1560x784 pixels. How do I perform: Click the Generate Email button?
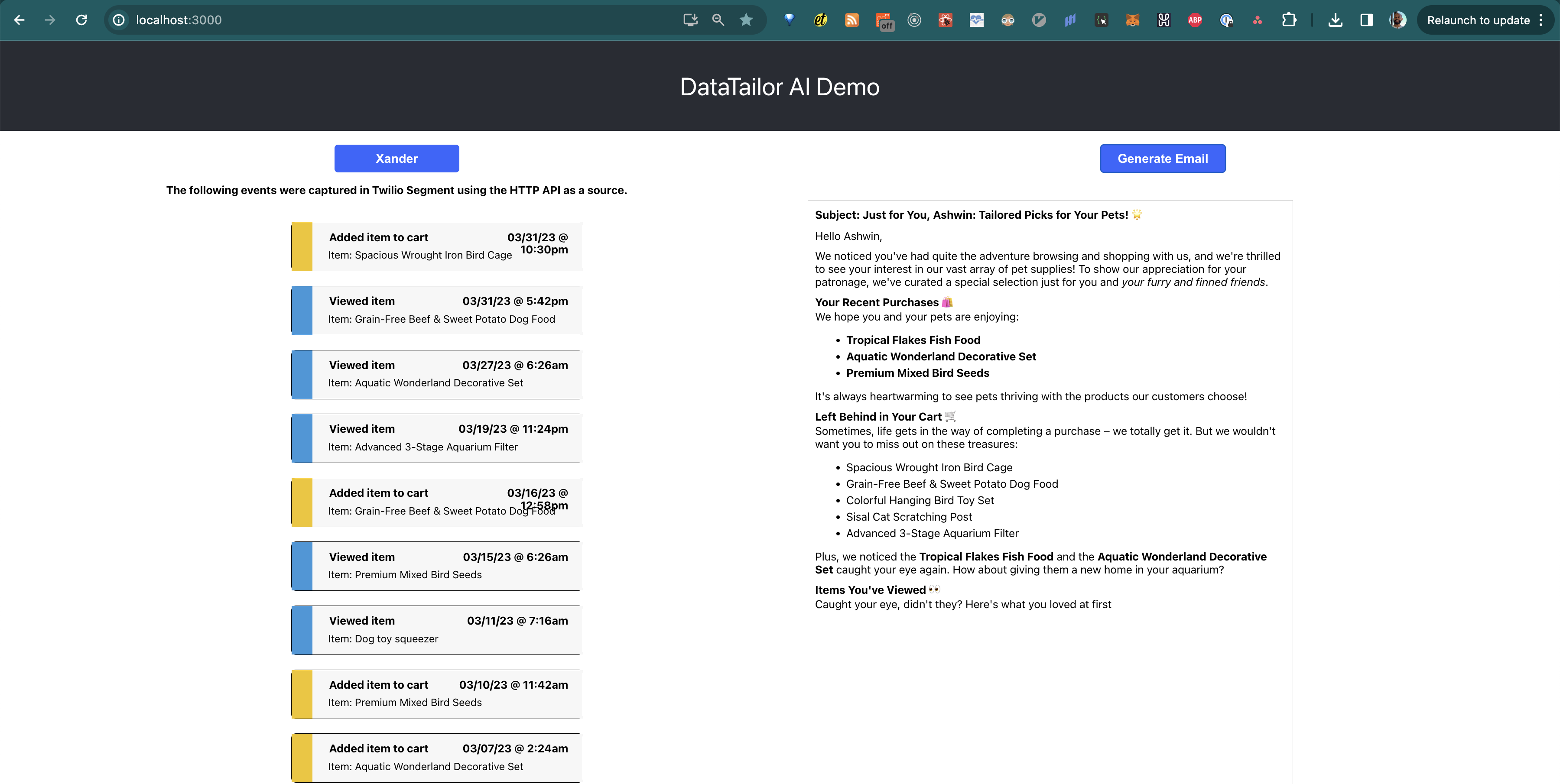(x=1162, y=159)
